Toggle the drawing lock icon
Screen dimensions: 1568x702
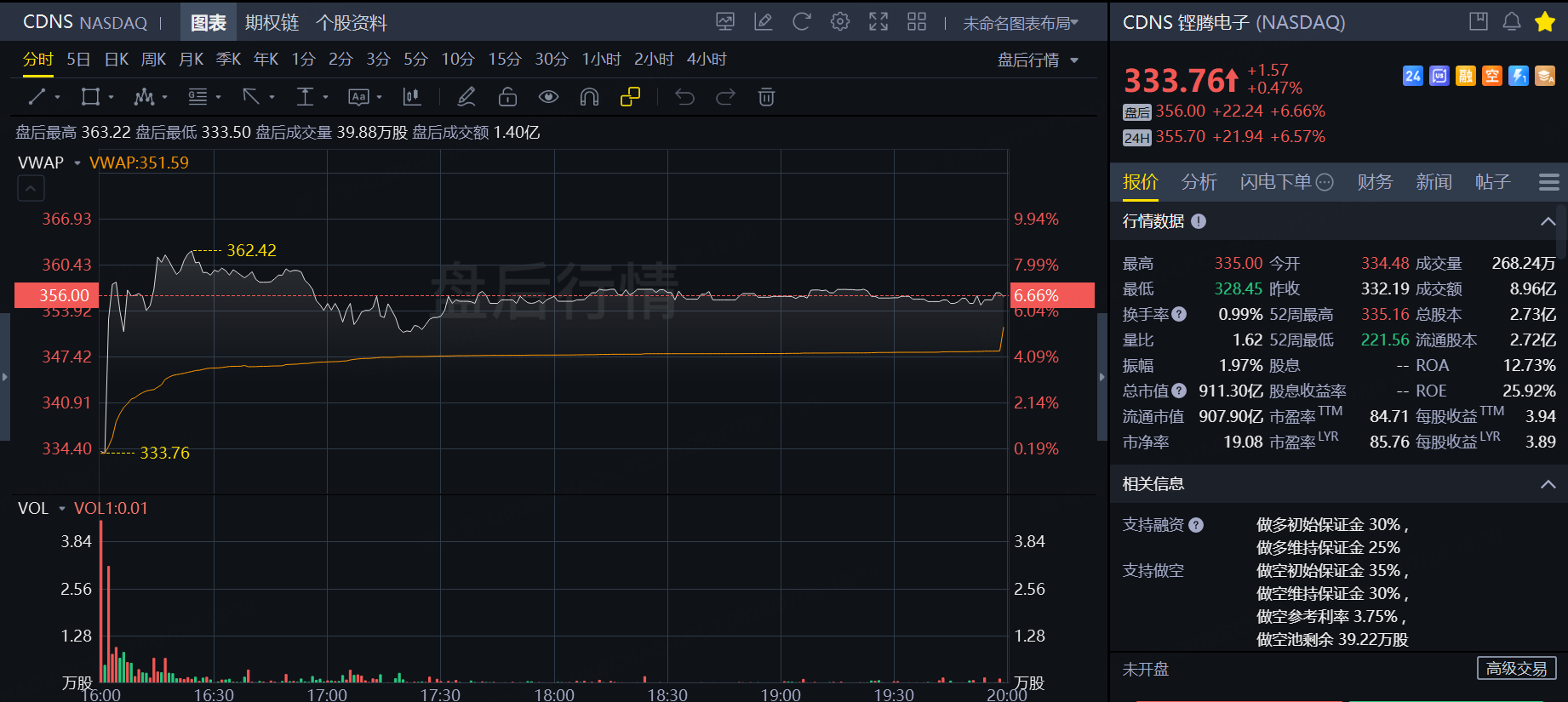point(507,97)
